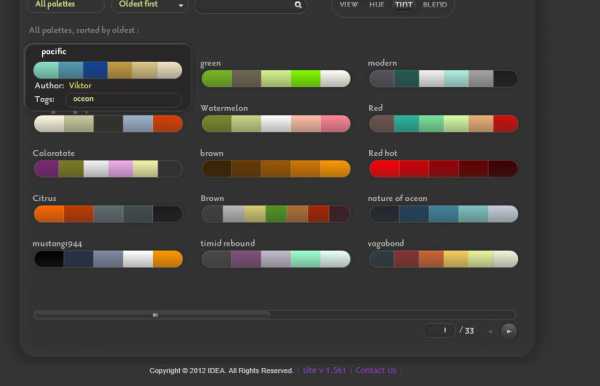Image resolution: width=600 pixels, height=386 pixels.
Task: Click the search magnifier icon
Action: point(298,5)
